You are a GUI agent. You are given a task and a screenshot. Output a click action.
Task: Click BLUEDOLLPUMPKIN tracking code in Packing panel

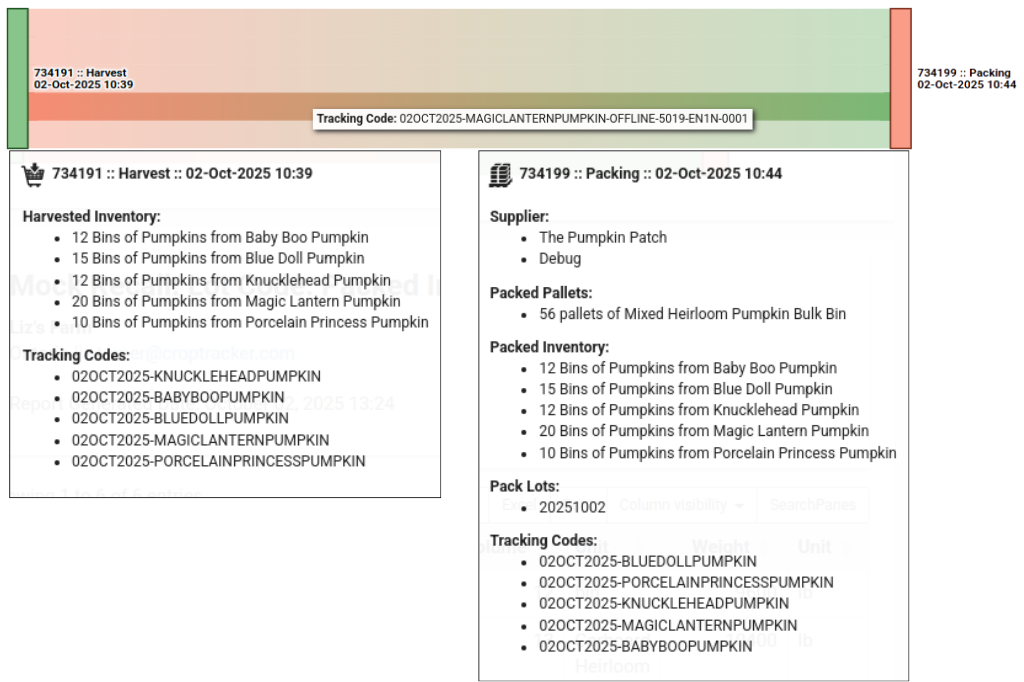[x=647, y=562]
